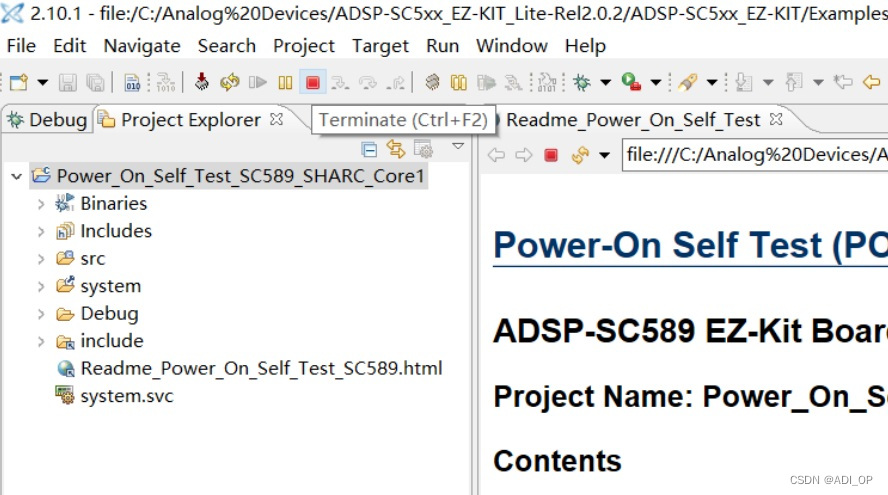
Task: Open the Help menu
Action: pos(585,45)
